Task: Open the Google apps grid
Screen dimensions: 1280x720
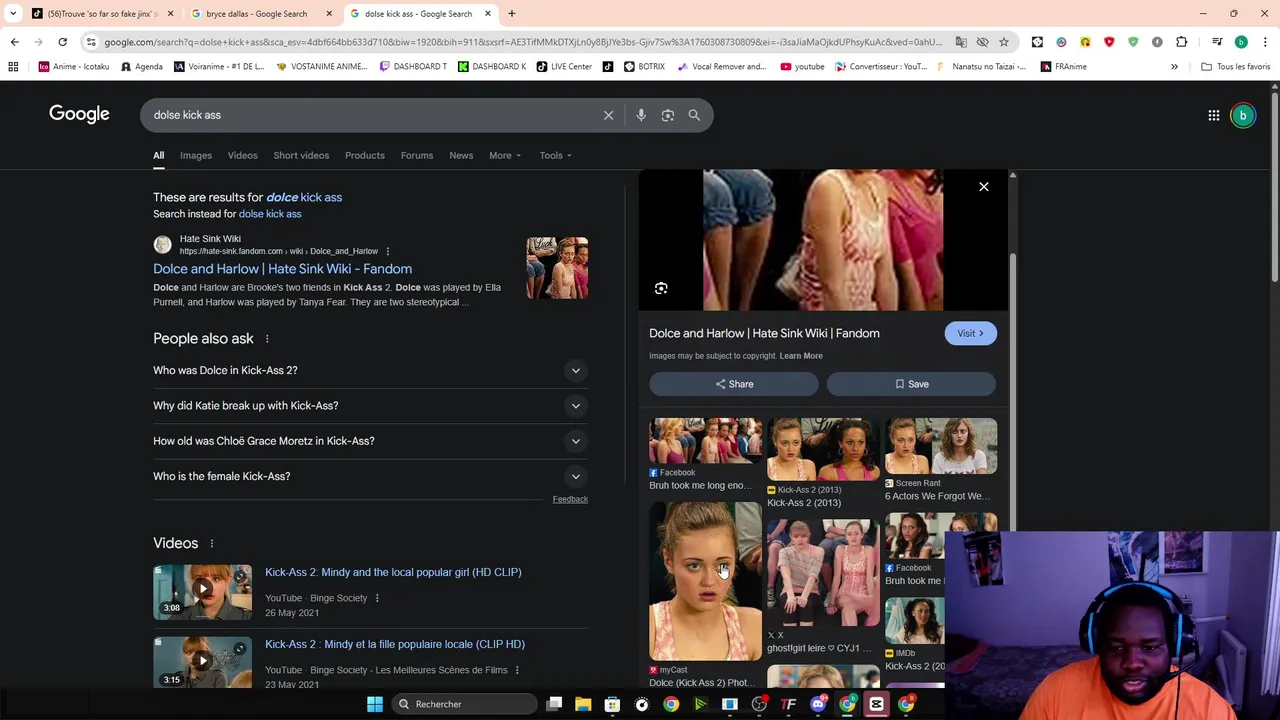Action: 1213,115
